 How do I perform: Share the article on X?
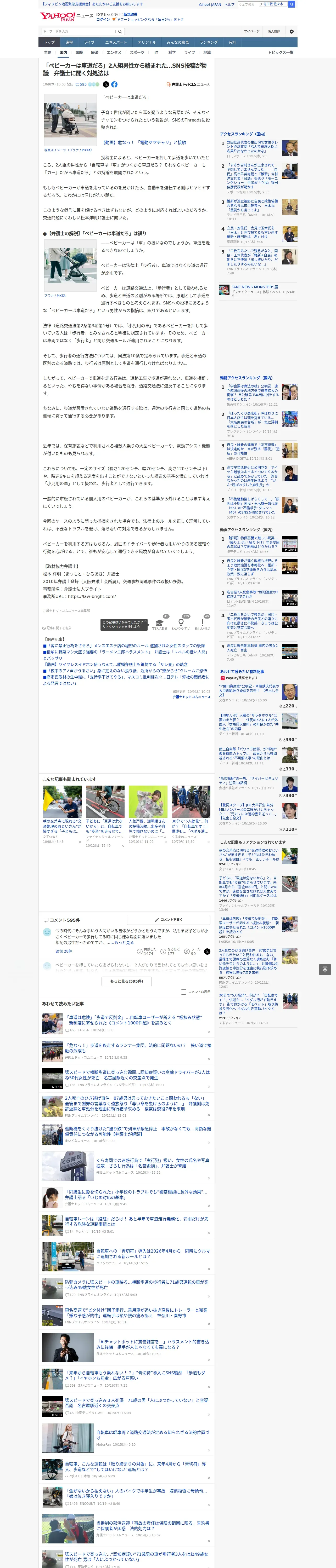(106, 85)
